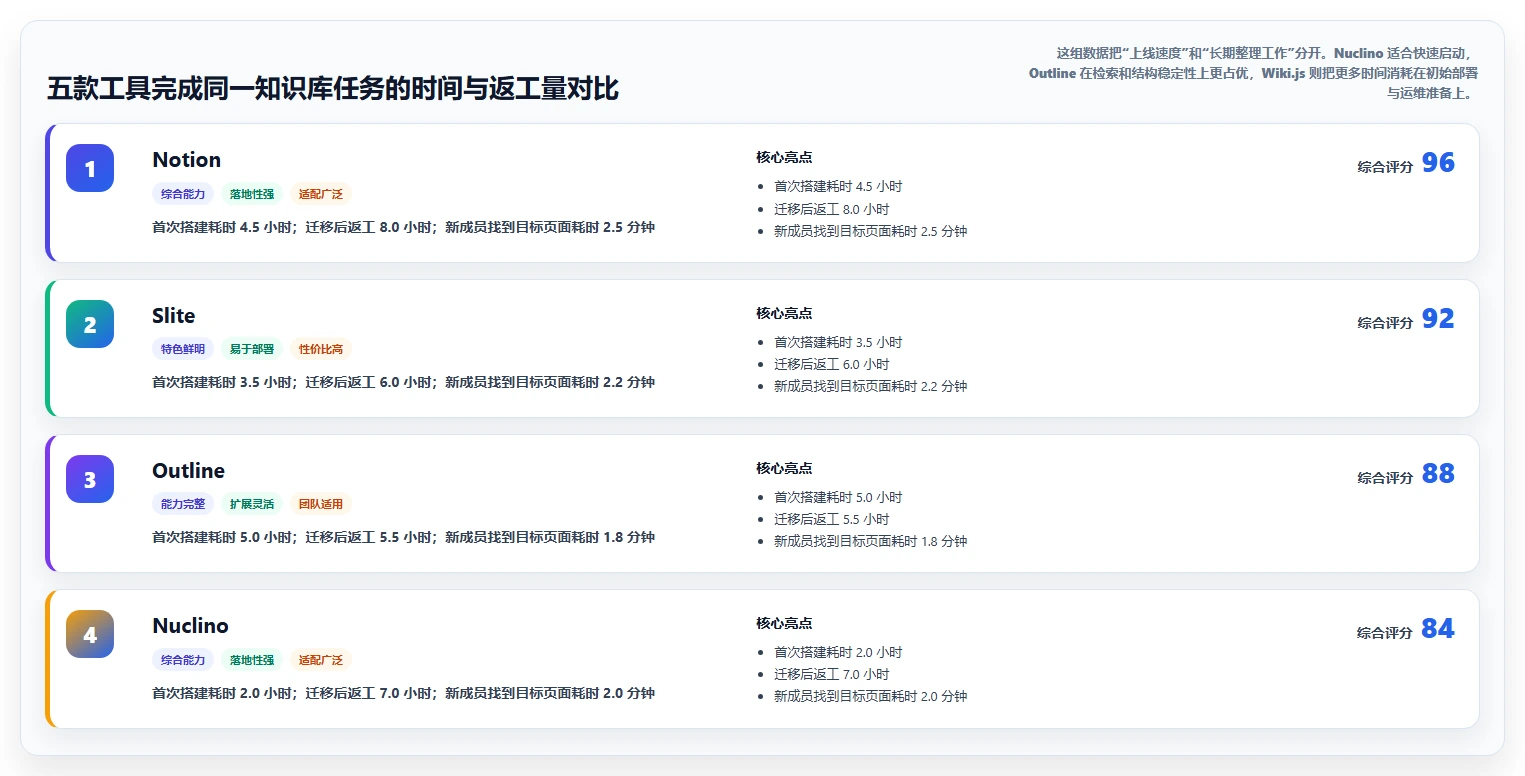This screenshot has width=1525, height=776.
Task: Click the page heading 五款工具完成同一知识库任务的时间与返工量对比
Action: pos(333,89)
